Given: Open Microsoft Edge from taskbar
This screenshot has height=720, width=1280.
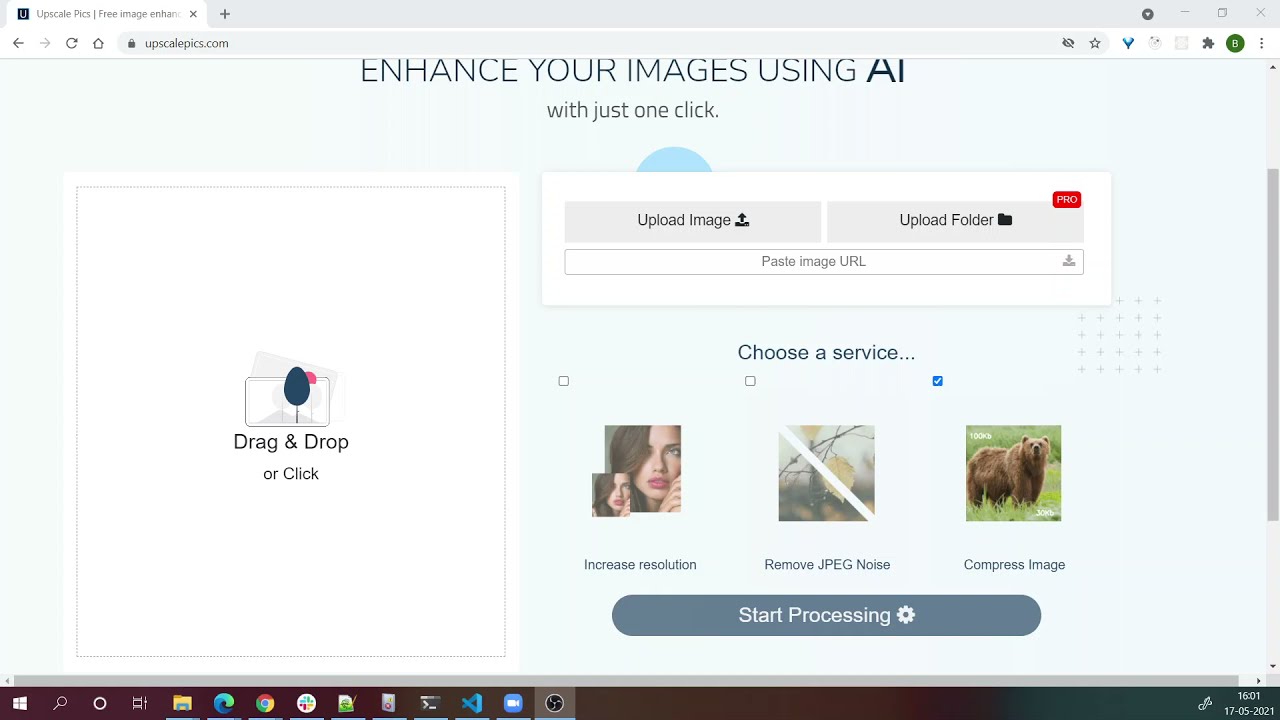Looking at the screenshot, I should point(224,703).
